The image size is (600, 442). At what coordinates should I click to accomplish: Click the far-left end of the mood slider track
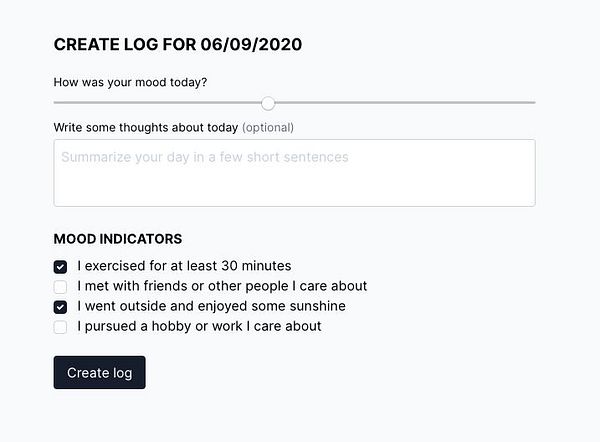pos(56,102)
